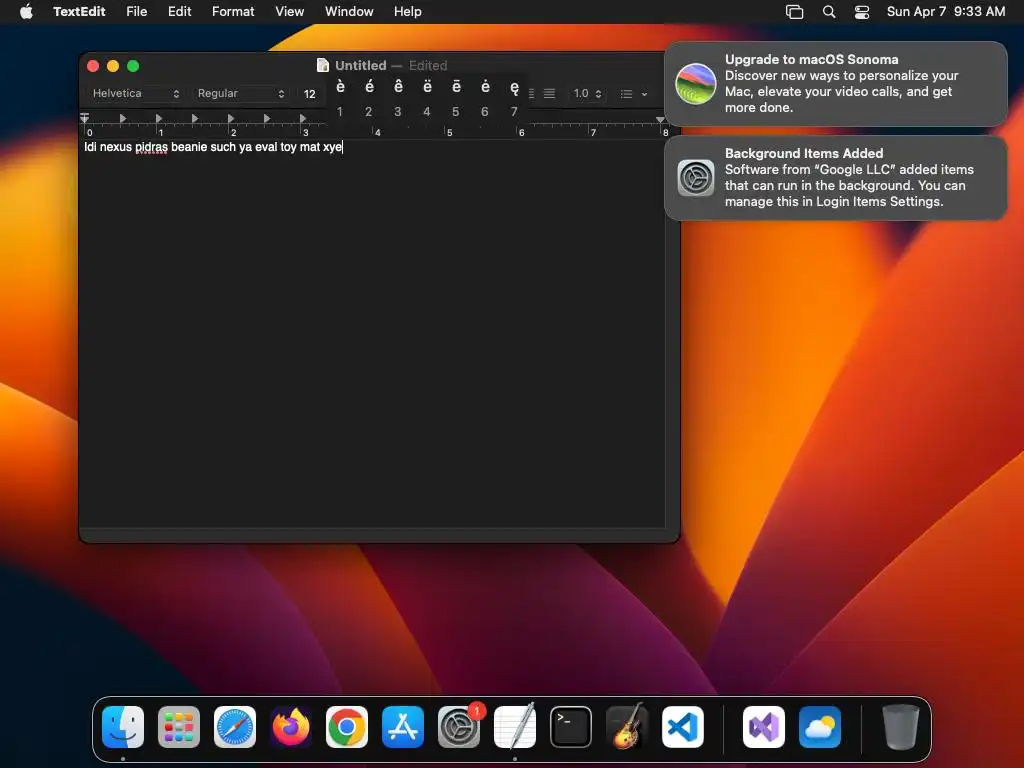Pick the ê circumflex character
1024x768 pixels.
pyautogui.click(x=398, y=88)
